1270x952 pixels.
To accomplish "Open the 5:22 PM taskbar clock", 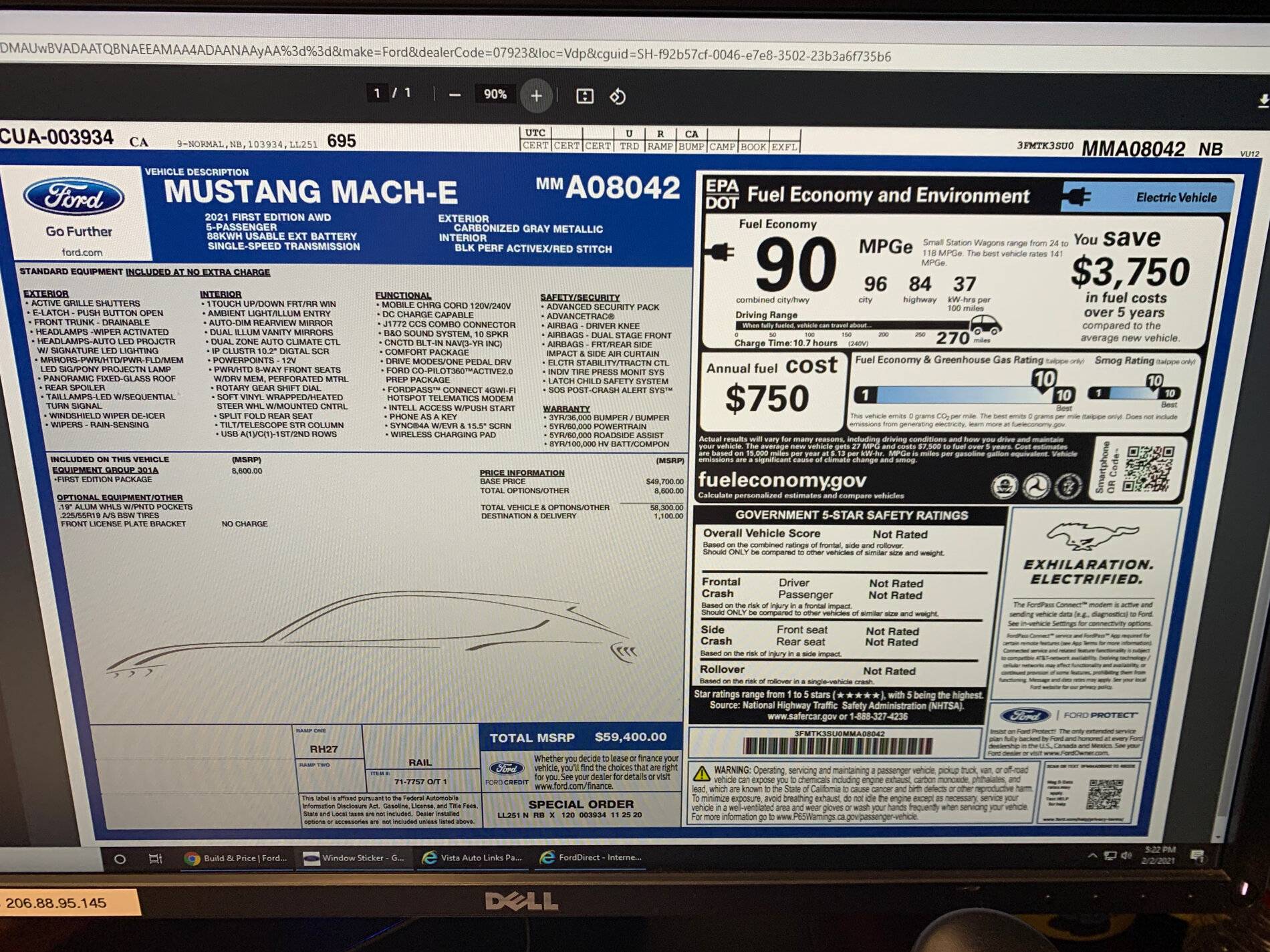I will coord(1160,855).
